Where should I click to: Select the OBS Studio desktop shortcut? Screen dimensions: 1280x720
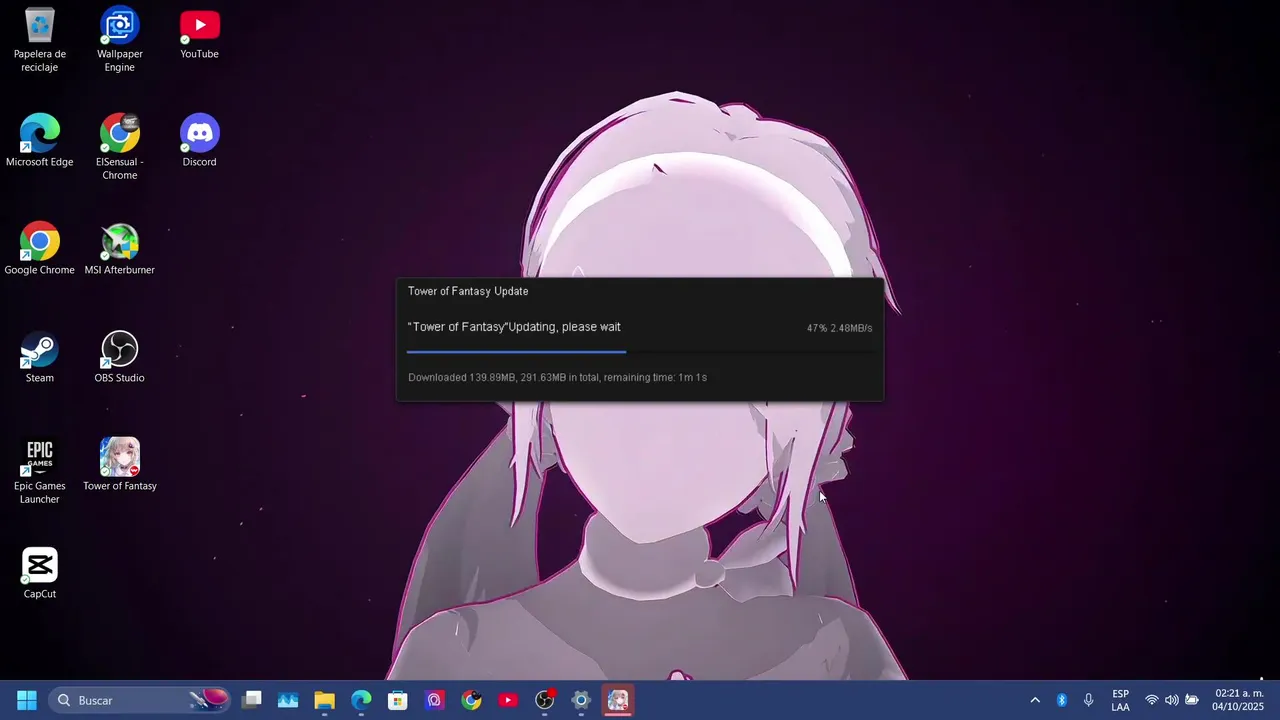tap(119, 357)
